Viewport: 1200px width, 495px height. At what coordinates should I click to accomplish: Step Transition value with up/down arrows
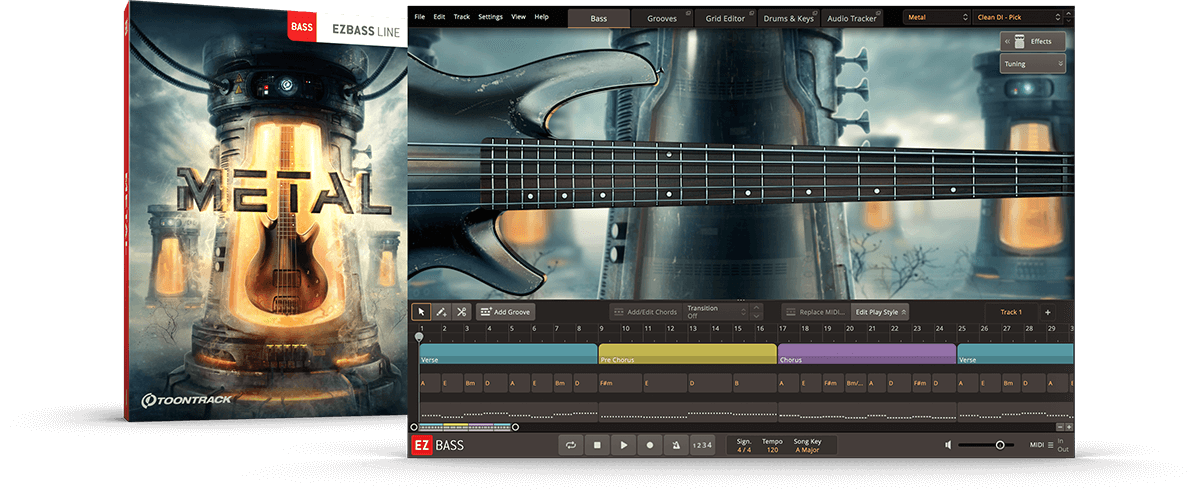tap(757, 312)
